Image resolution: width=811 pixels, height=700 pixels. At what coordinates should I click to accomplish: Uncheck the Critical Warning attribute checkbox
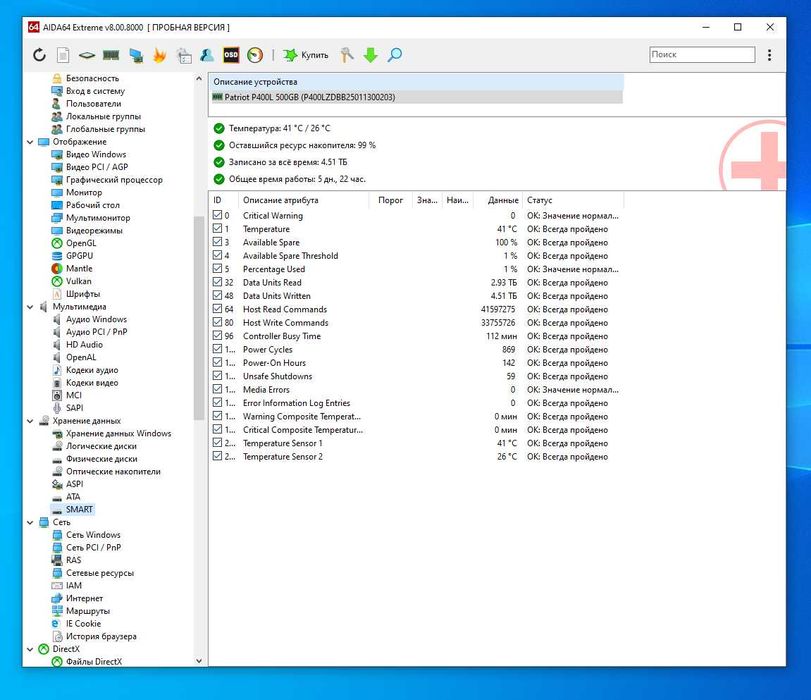(x=218, y=215)
